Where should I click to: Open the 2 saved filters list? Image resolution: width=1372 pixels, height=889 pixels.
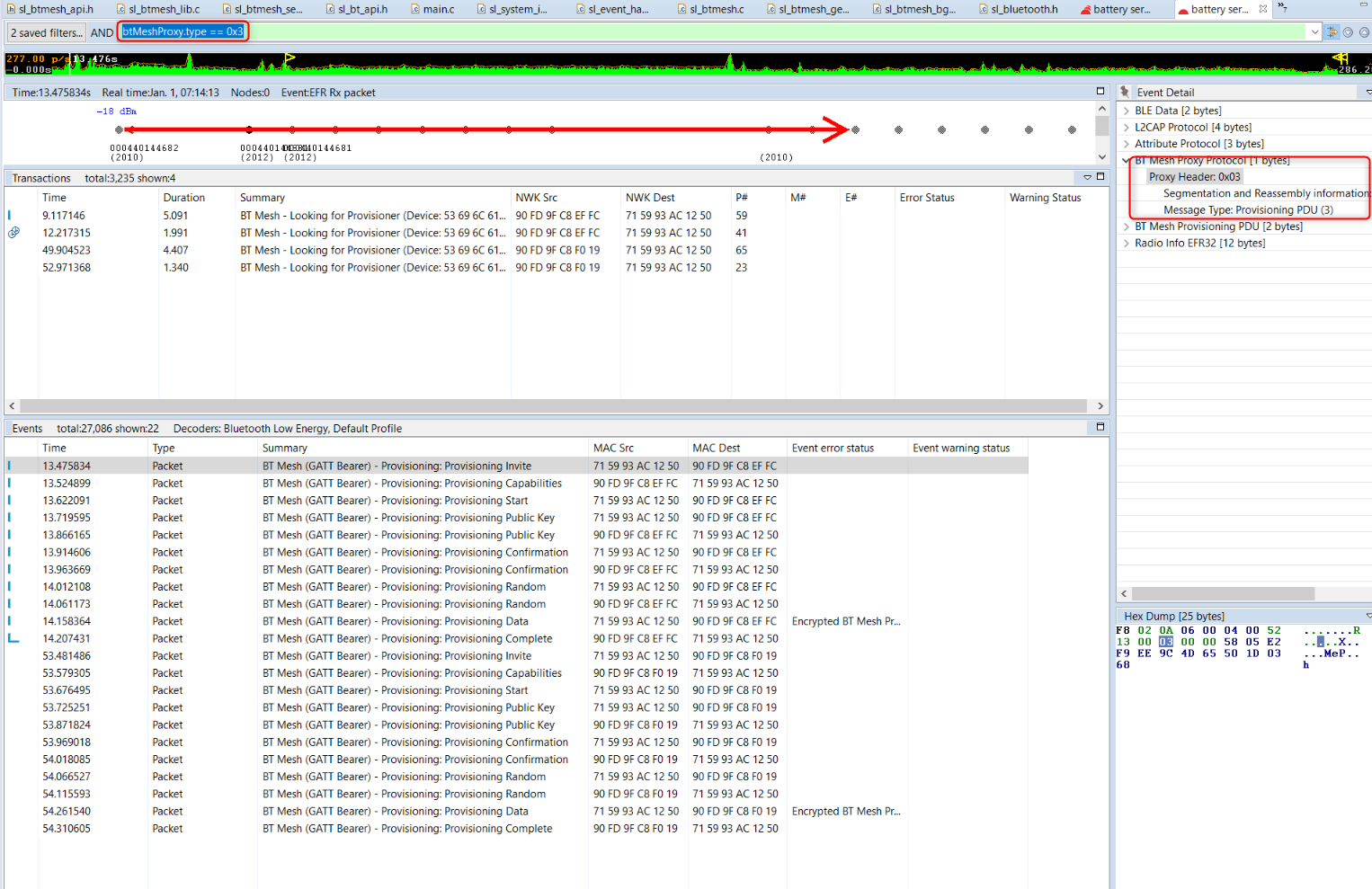(45, 31)
